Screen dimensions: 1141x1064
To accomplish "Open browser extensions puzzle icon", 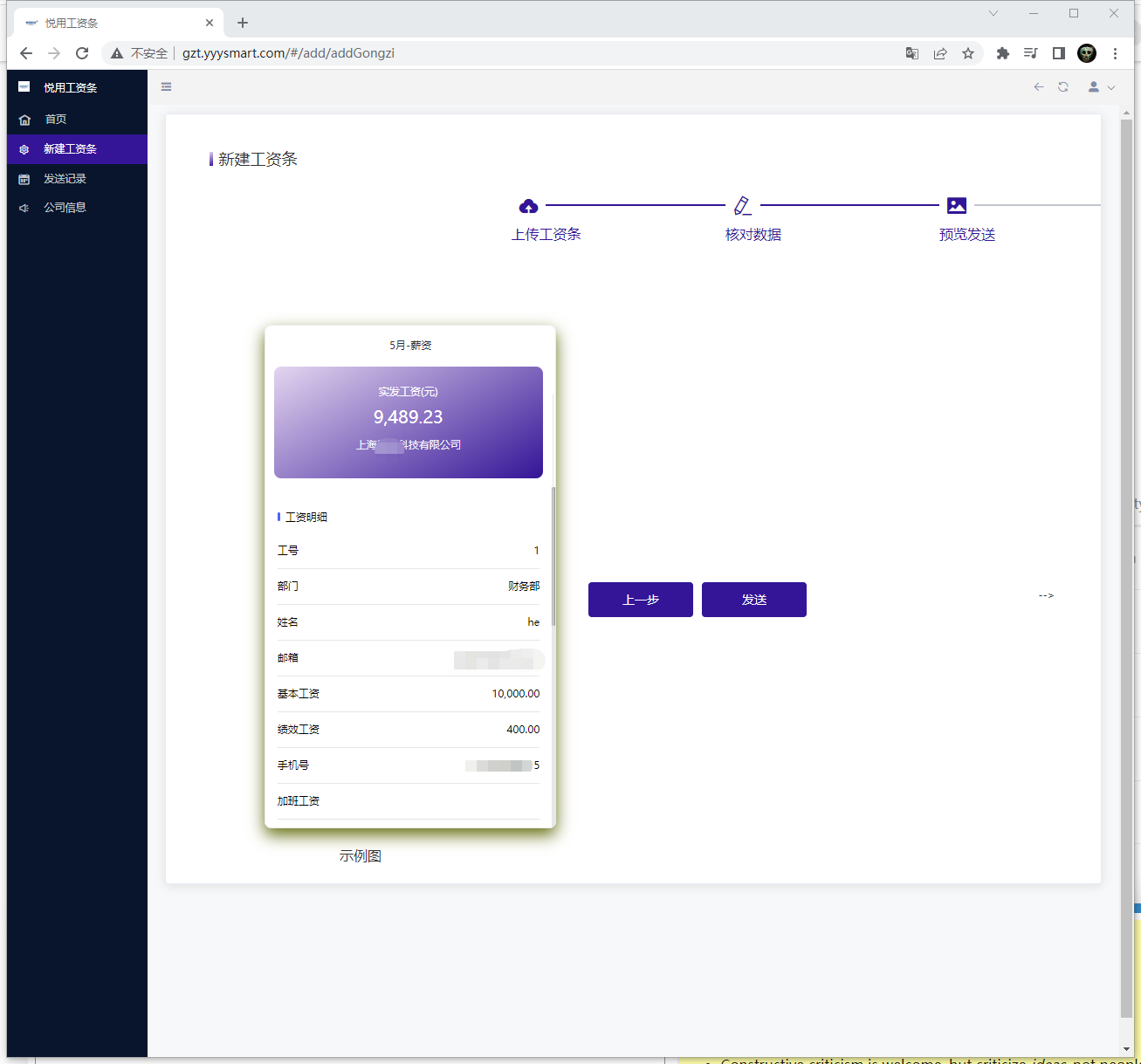I will [x=1003, y=53].
